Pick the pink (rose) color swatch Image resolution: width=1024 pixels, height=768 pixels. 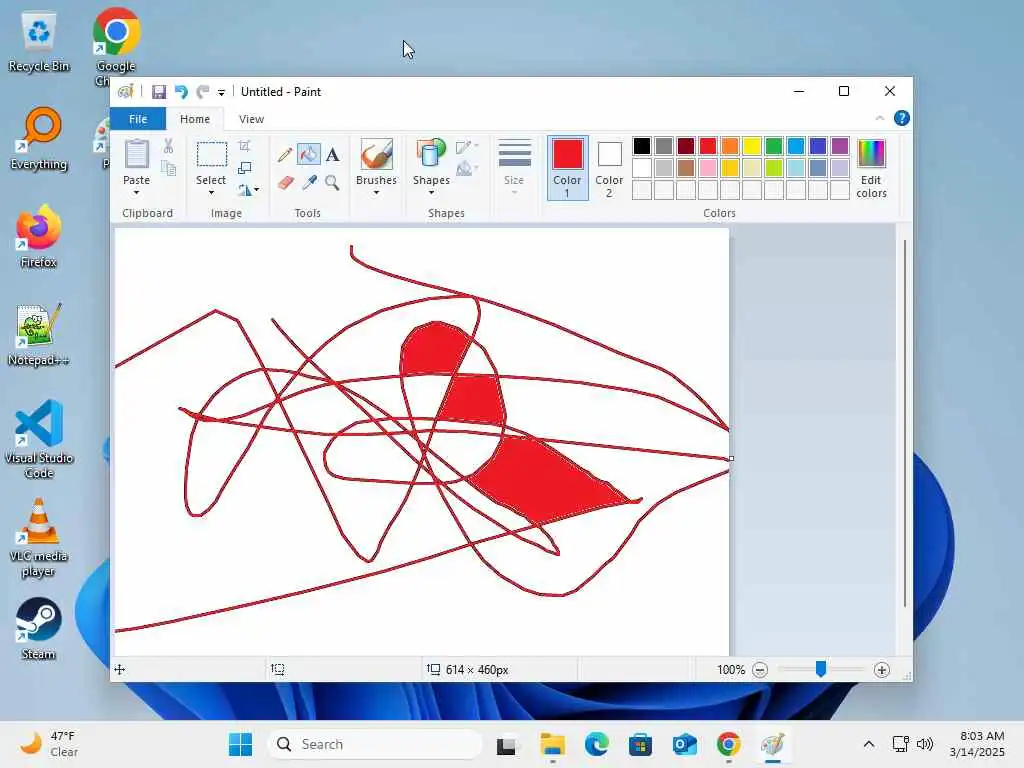pyautogui.click(x=708, y=168)
